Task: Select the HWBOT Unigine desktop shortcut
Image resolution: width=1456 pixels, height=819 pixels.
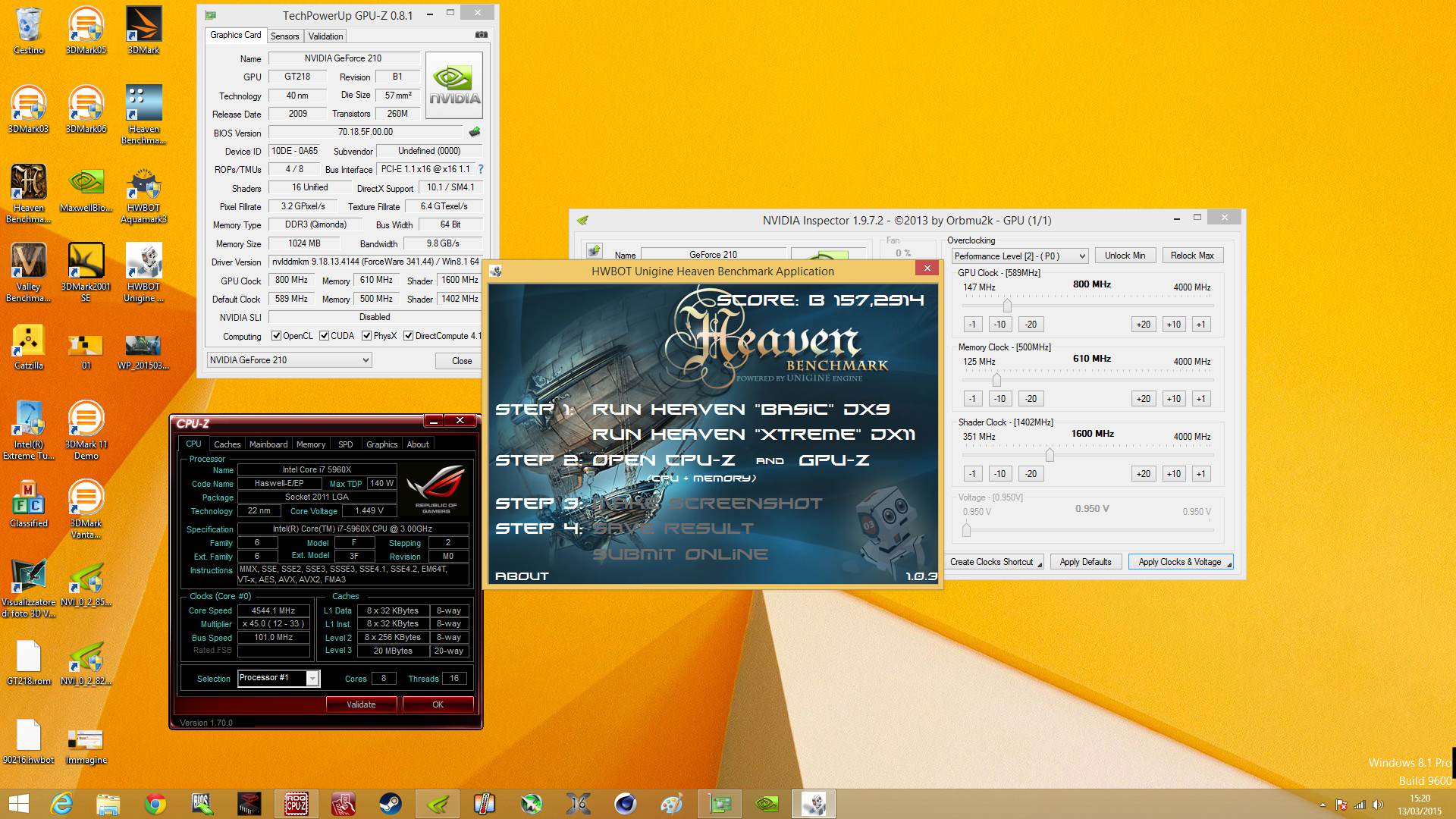Action: tap(143, 273)
